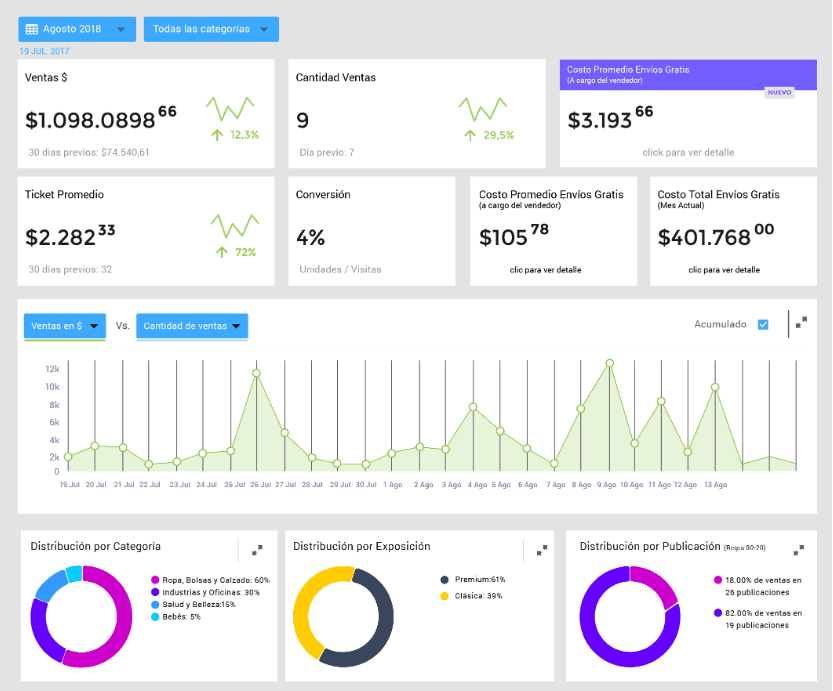
Task: Expand the Distribución por Categoría chart
Action: (x=257, y=550)
